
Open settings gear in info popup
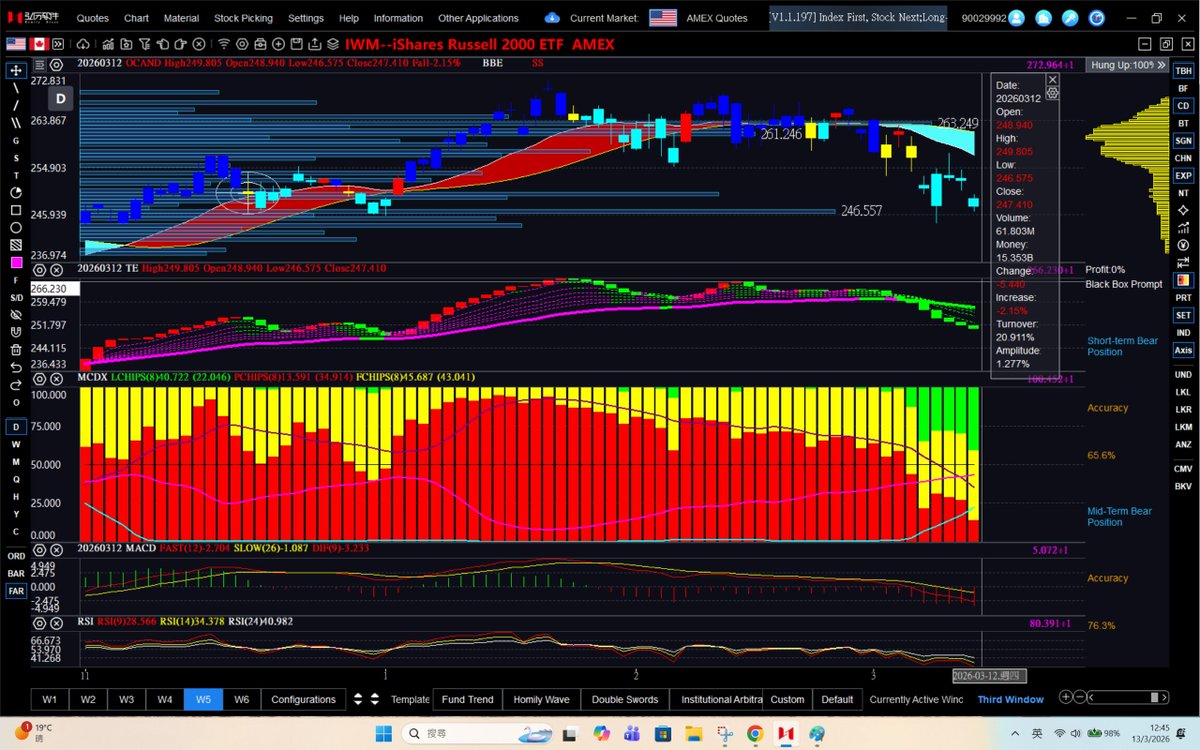[1052, 92]
